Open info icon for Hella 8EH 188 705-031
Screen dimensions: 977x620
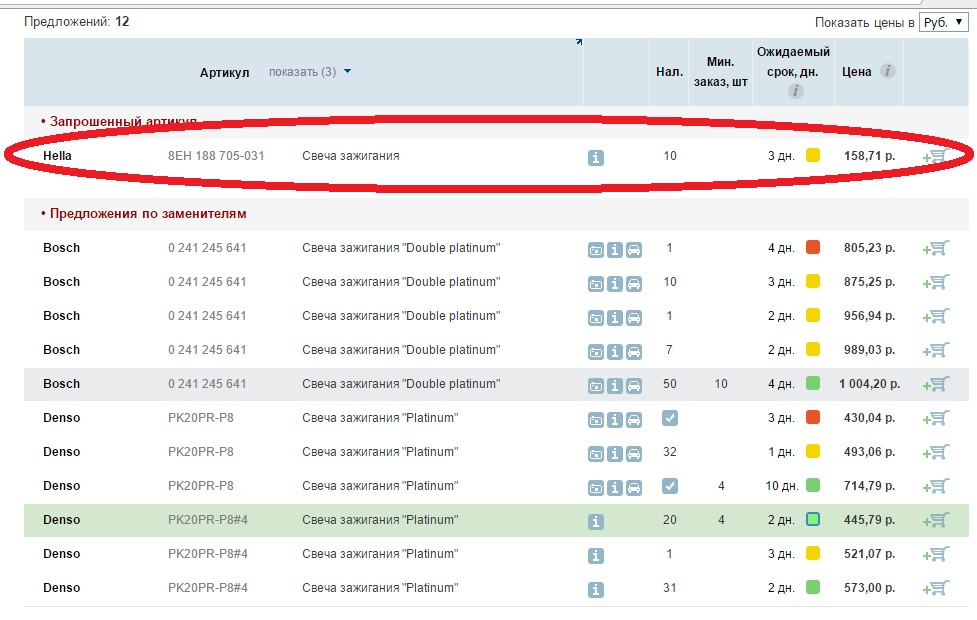pyautogui.click(x=596, y=157)
